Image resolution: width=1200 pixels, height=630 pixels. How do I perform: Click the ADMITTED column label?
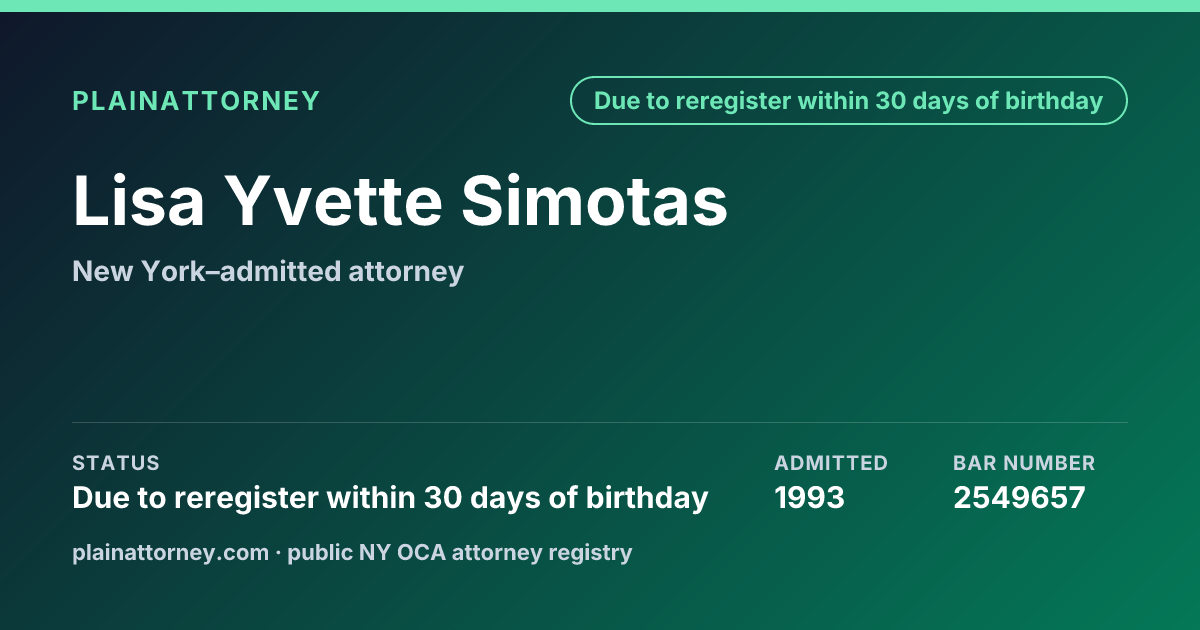831,463
